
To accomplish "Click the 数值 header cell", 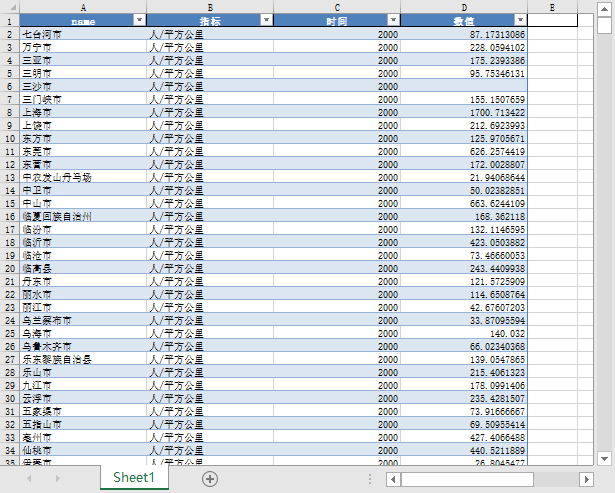I will [x=464, y=20].
